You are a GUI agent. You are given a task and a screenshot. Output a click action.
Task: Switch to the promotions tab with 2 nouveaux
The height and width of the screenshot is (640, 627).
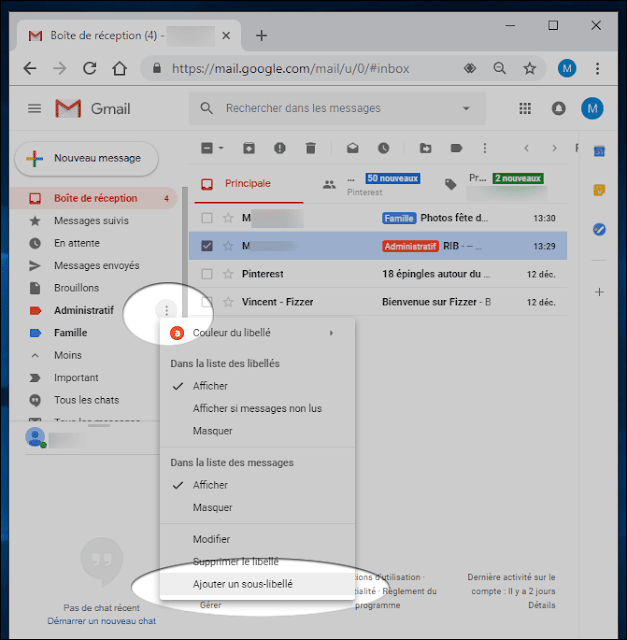(497, 183)
